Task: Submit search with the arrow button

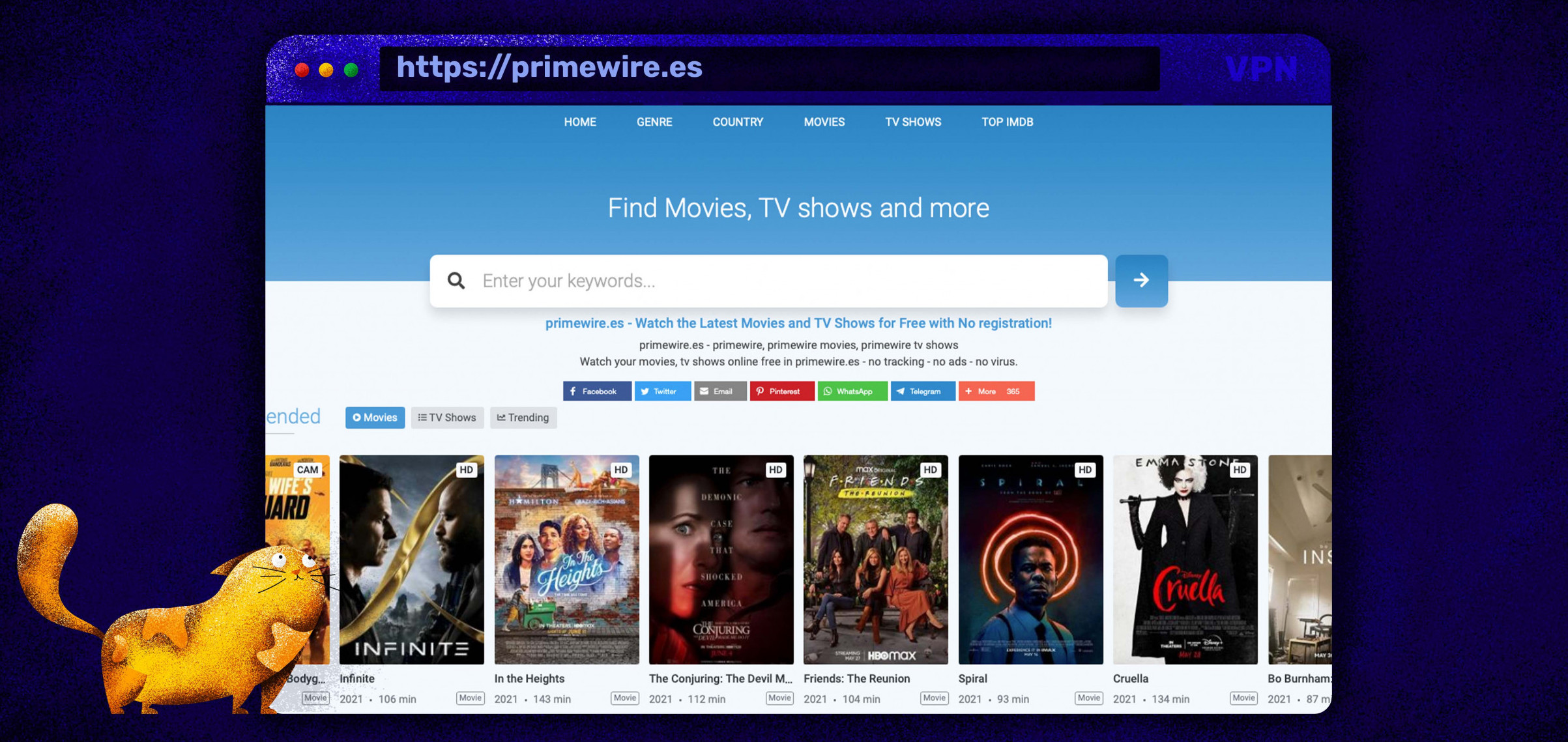Action: [1141, 281]
